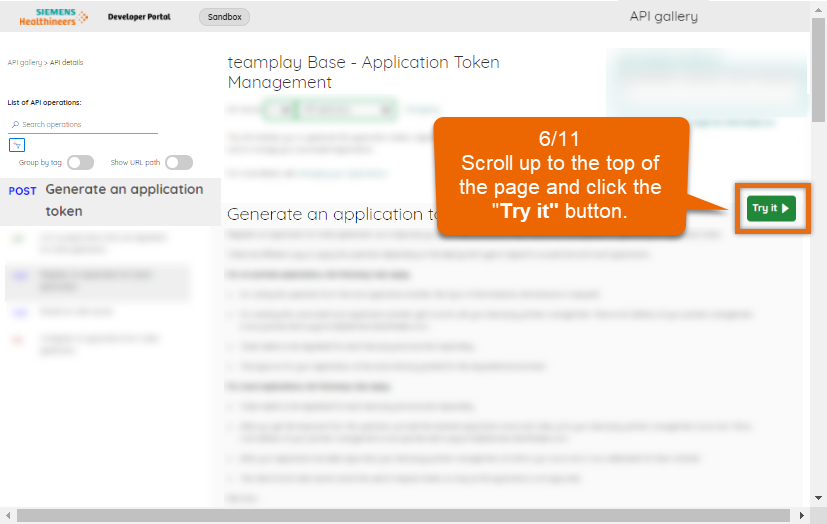Image resolution: width=827 pixels, height=524 pixels.
Task: Open the API gallery menu item
Action: (x=663, y=16)
